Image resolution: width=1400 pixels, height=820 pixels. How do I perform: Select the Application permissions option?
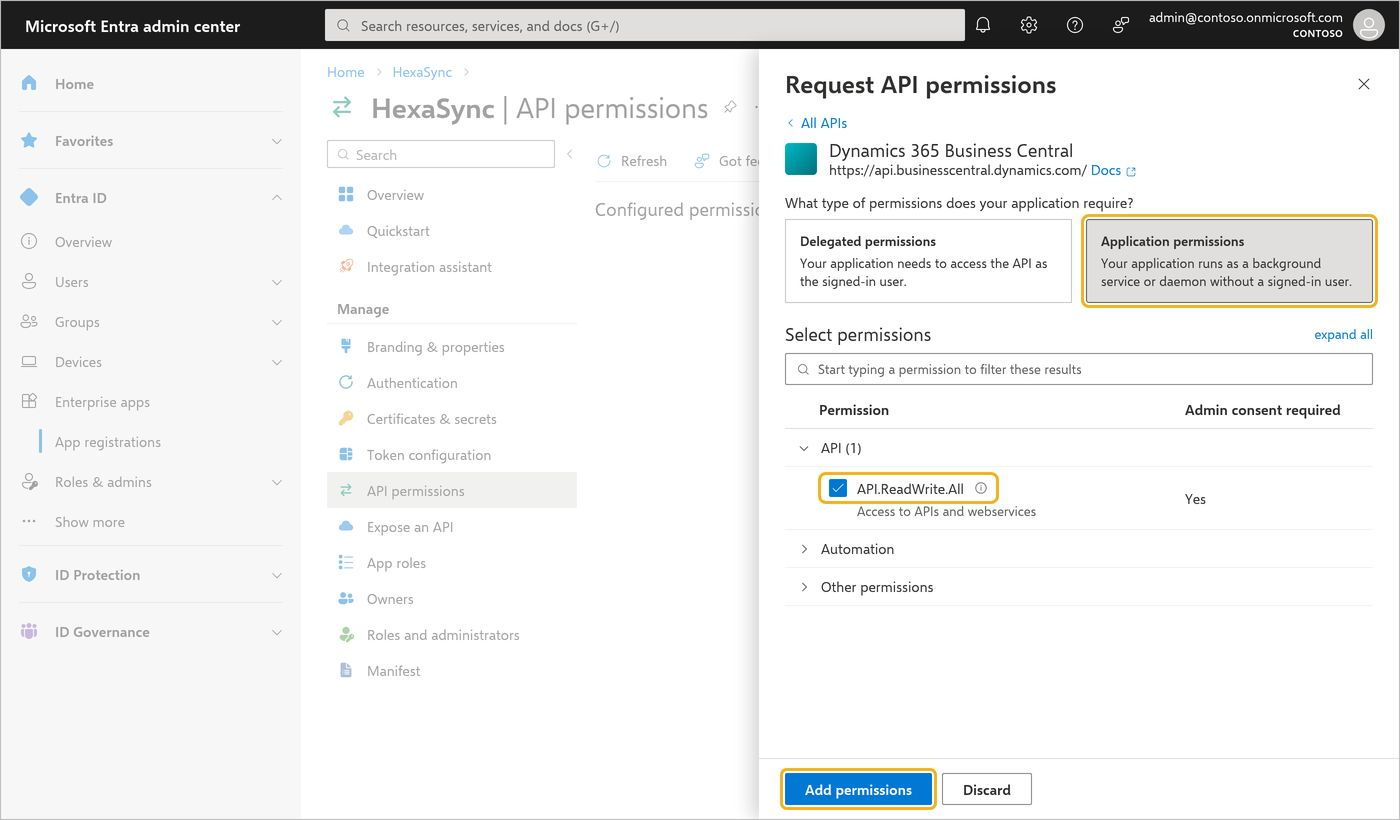click(1229, 261)
